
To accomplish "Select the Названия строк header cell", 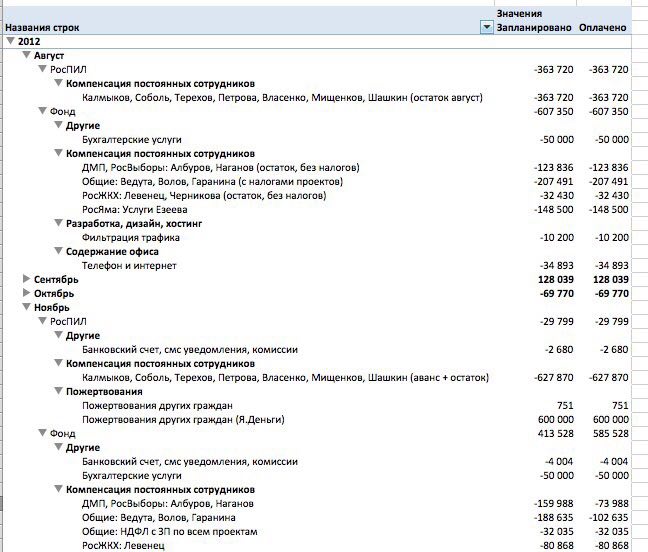I will [42, 28].
